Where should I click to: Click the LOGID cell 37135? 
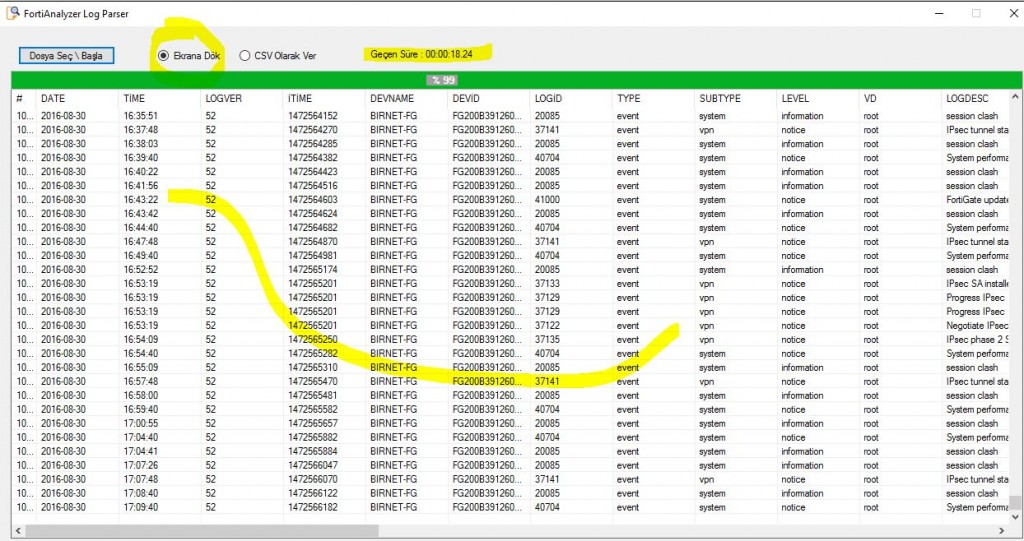coord(547,339)
